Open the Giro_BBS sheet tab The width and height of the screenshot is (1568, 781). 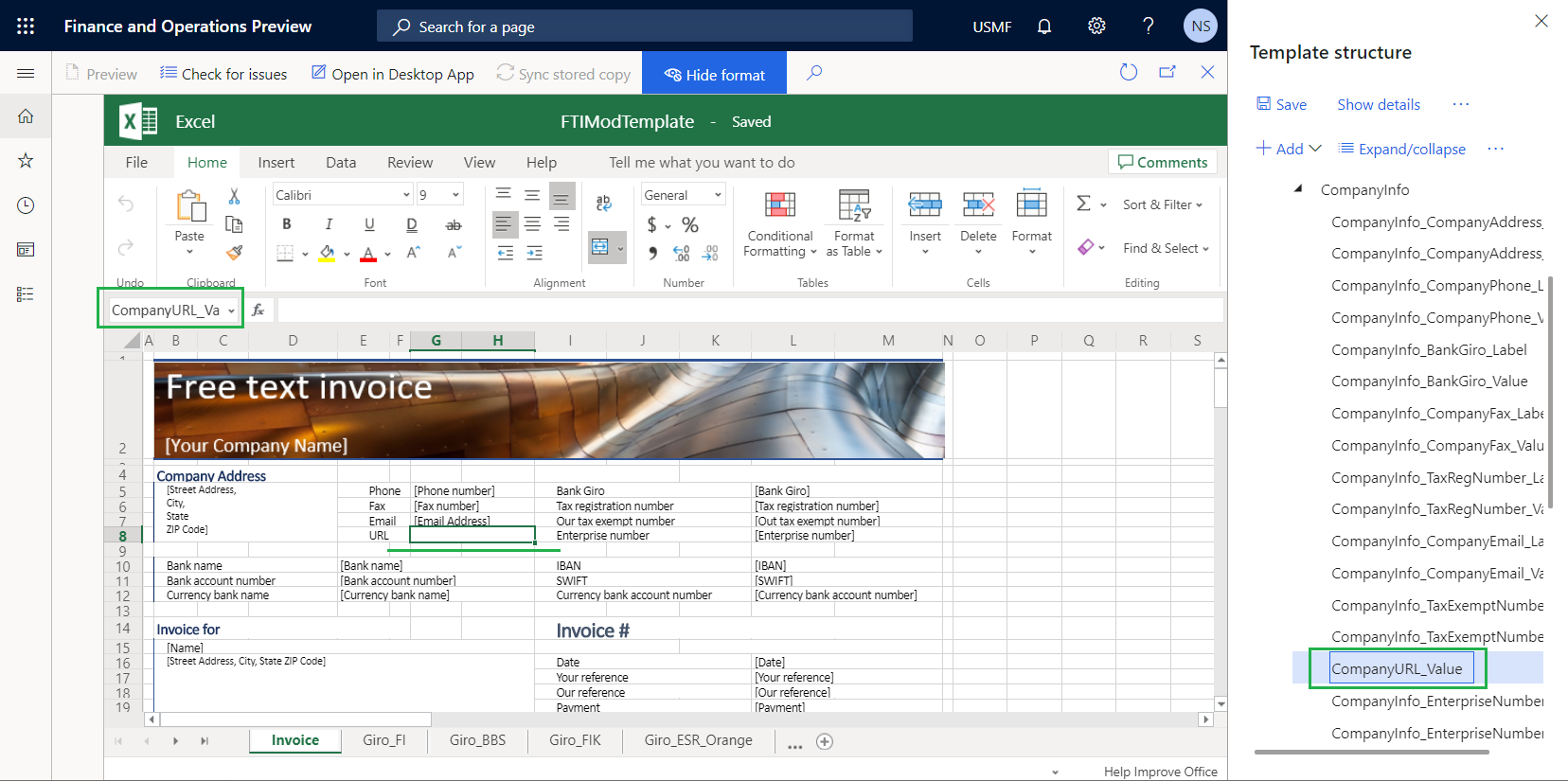pyautogui.click(x=477, y=740)
